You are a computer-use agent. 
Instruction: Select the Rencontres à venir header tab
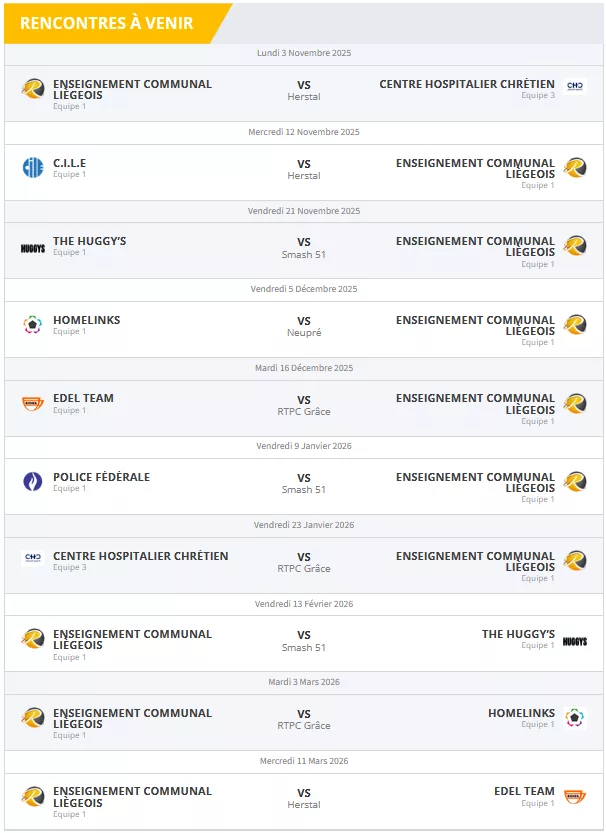(x=107, y=23)
